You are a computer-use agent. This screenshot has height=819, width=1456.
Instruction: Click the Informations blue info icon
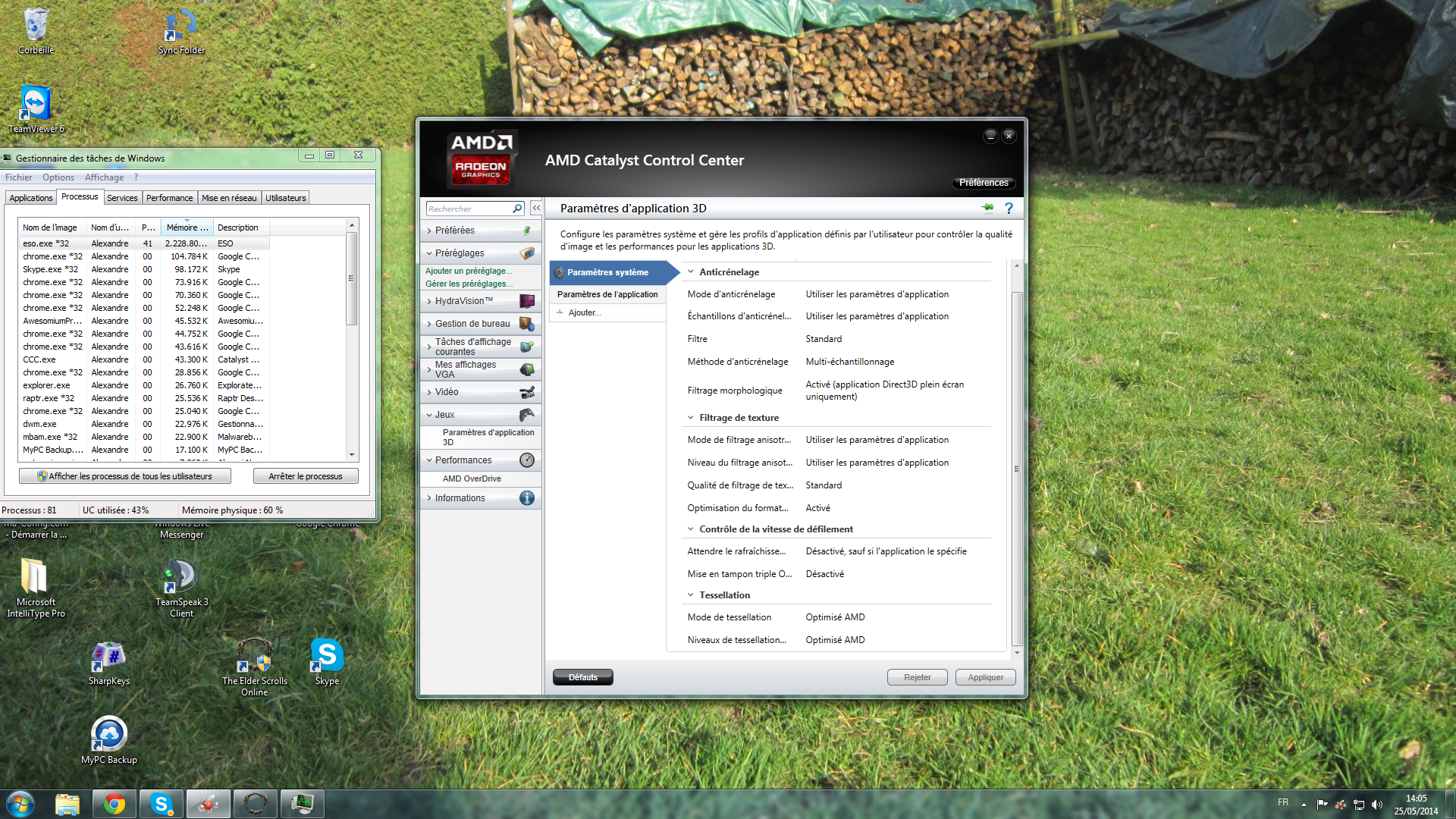point(527,498)
